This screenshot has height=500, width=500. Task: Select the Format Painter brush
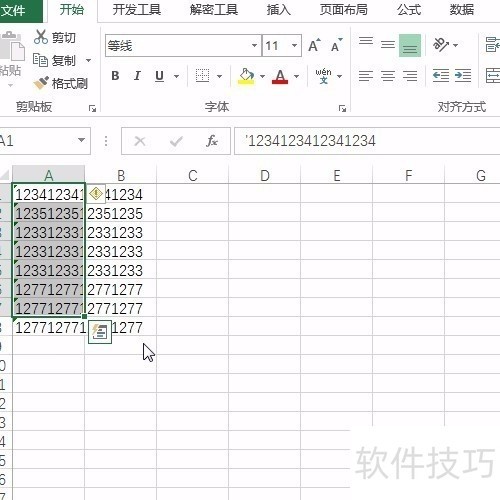[x=41, y=83]
